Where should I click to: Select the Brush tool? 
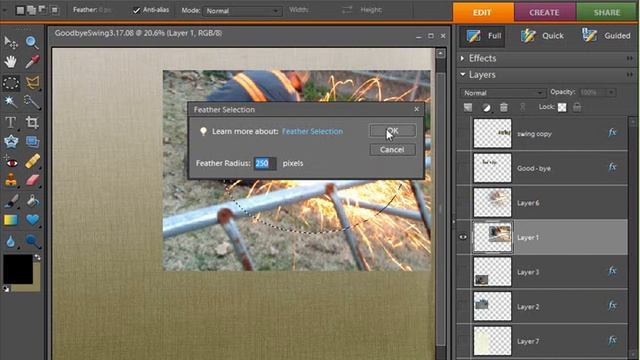(11, 201)
